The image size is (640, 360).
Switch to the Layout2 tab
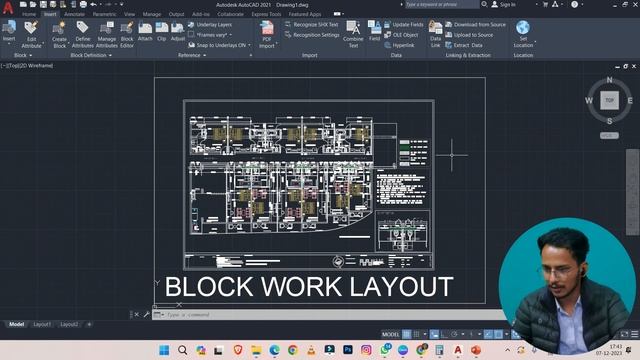tap(69, 324)
